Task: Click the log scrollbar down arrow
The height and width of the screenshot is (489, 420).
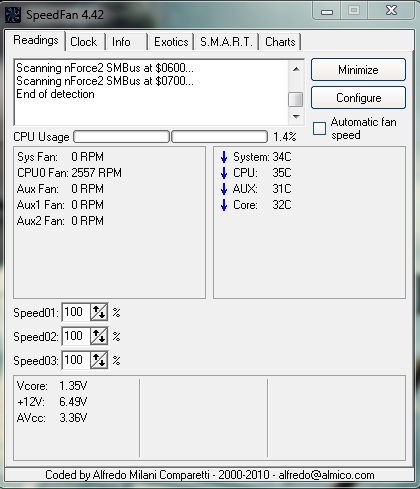Action: pyautogui.click(x=296, y=117)
